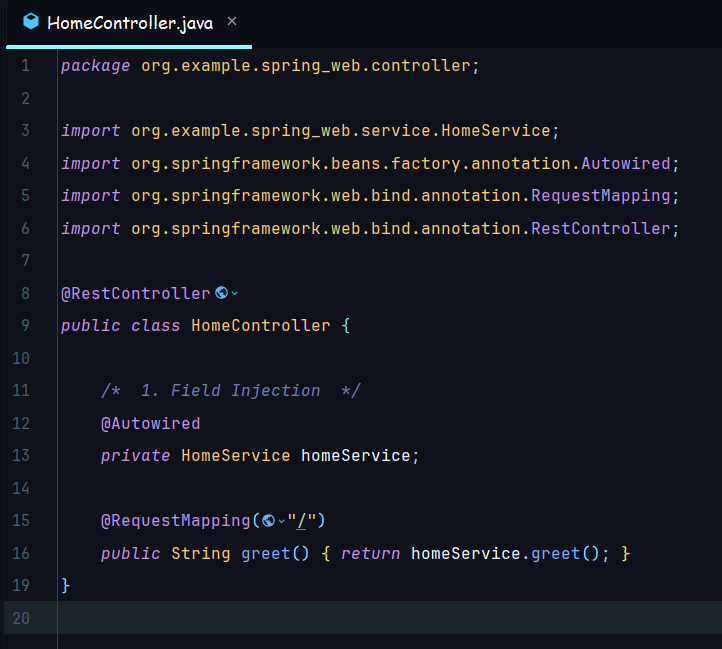Click the greet method name declaration

pyautogui.click(x=266, y=553)
